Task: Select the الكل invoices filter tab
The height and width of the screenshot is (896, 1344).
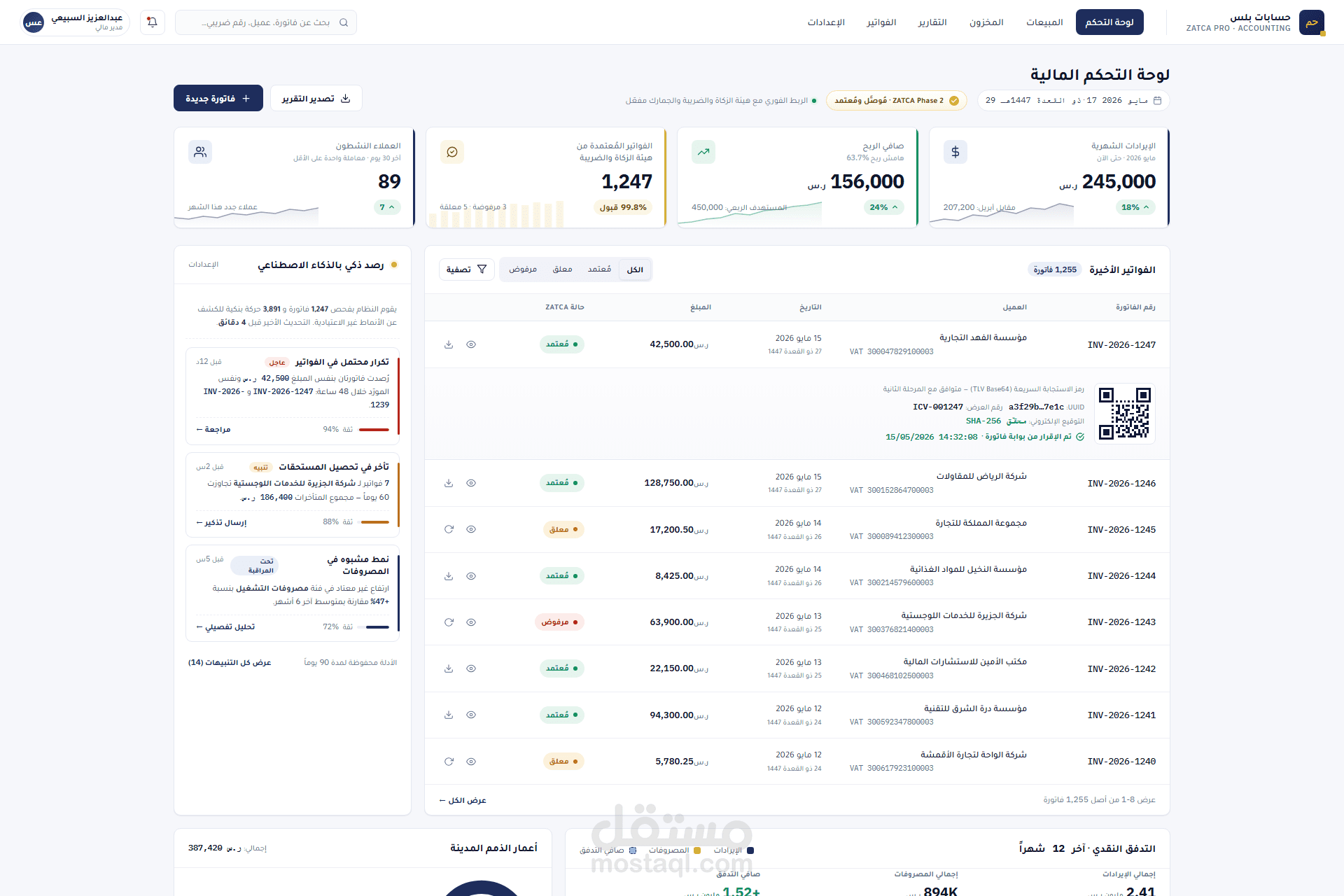Action: 635,269
